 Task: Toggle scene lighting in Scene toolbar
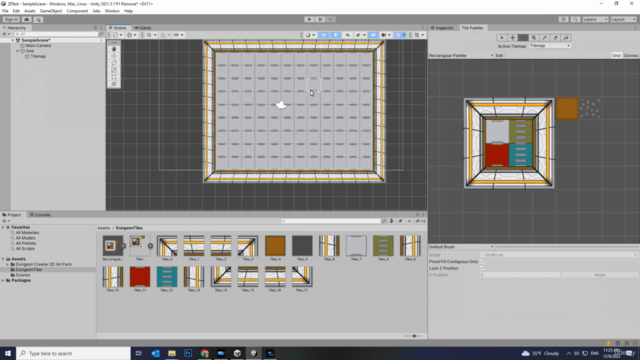pos(336,35)
